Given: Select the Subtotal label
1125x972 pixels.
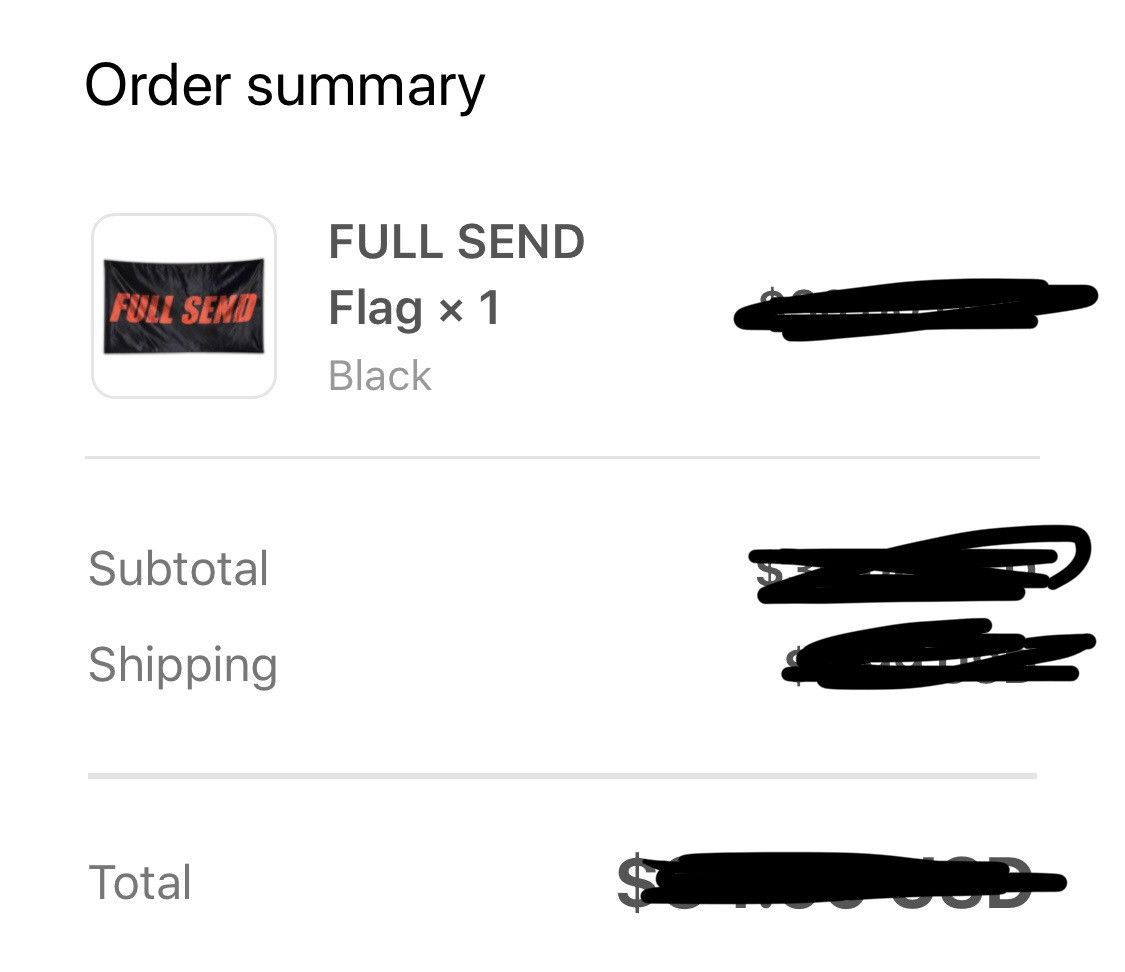Looking at the screenshot, I should [x=179, y=567].
